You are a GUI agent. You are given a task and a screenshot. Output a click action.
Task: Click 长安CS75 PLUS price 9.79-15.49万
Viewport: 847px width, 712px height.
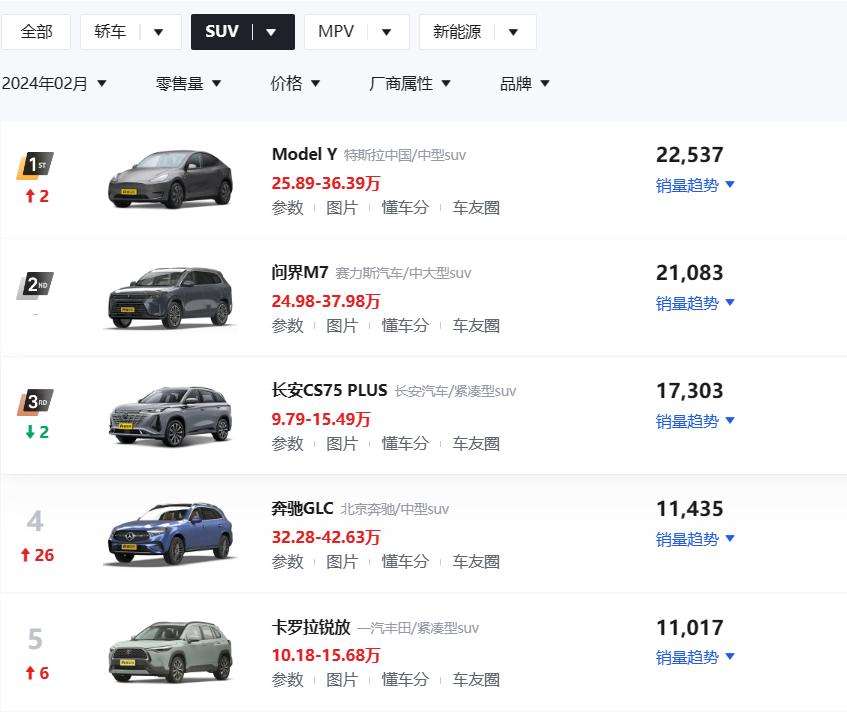321,419
